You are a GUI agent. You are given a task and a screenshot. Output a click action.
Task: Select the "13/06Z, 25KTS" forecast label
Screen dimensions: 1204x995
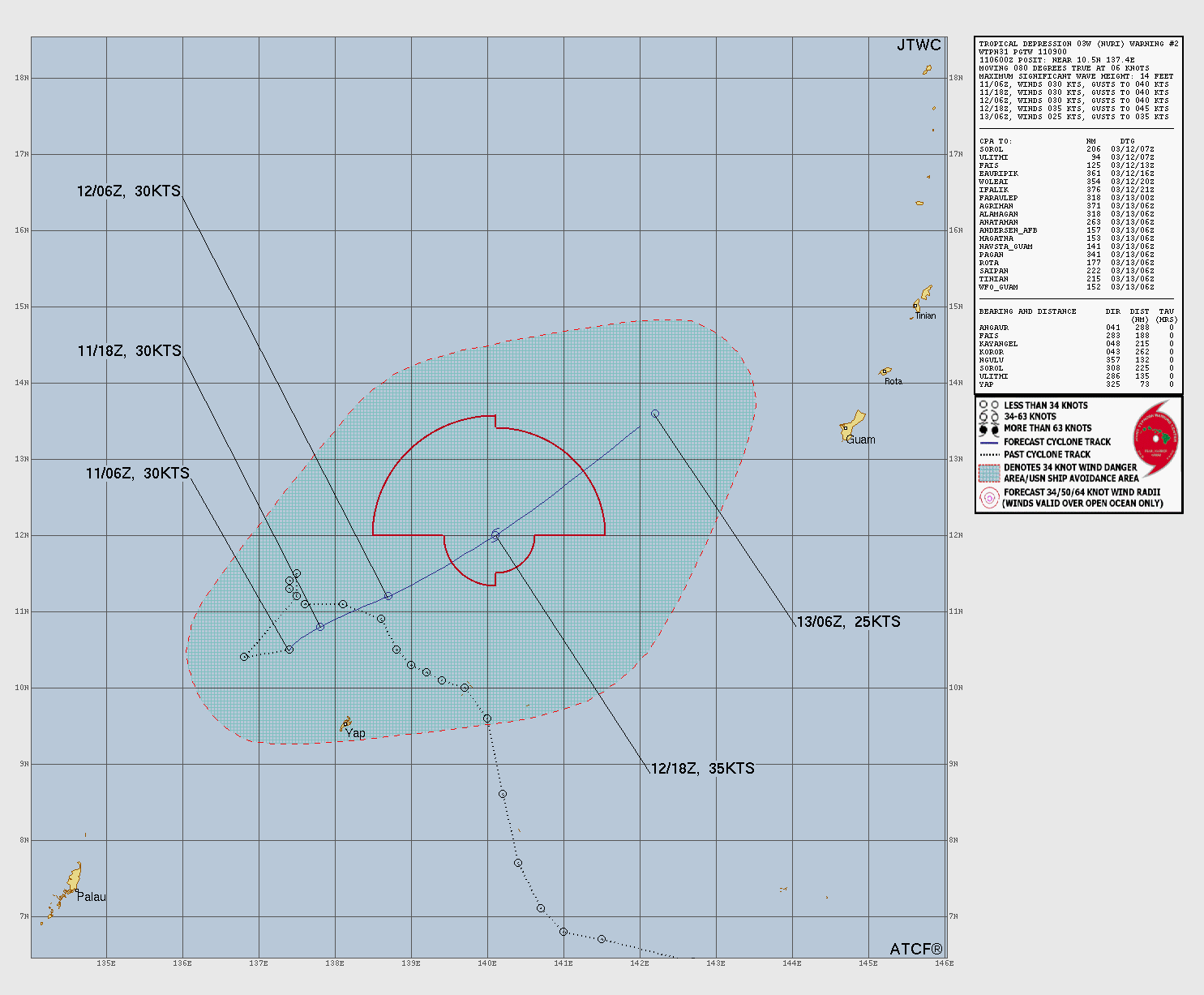pos(848,622)
